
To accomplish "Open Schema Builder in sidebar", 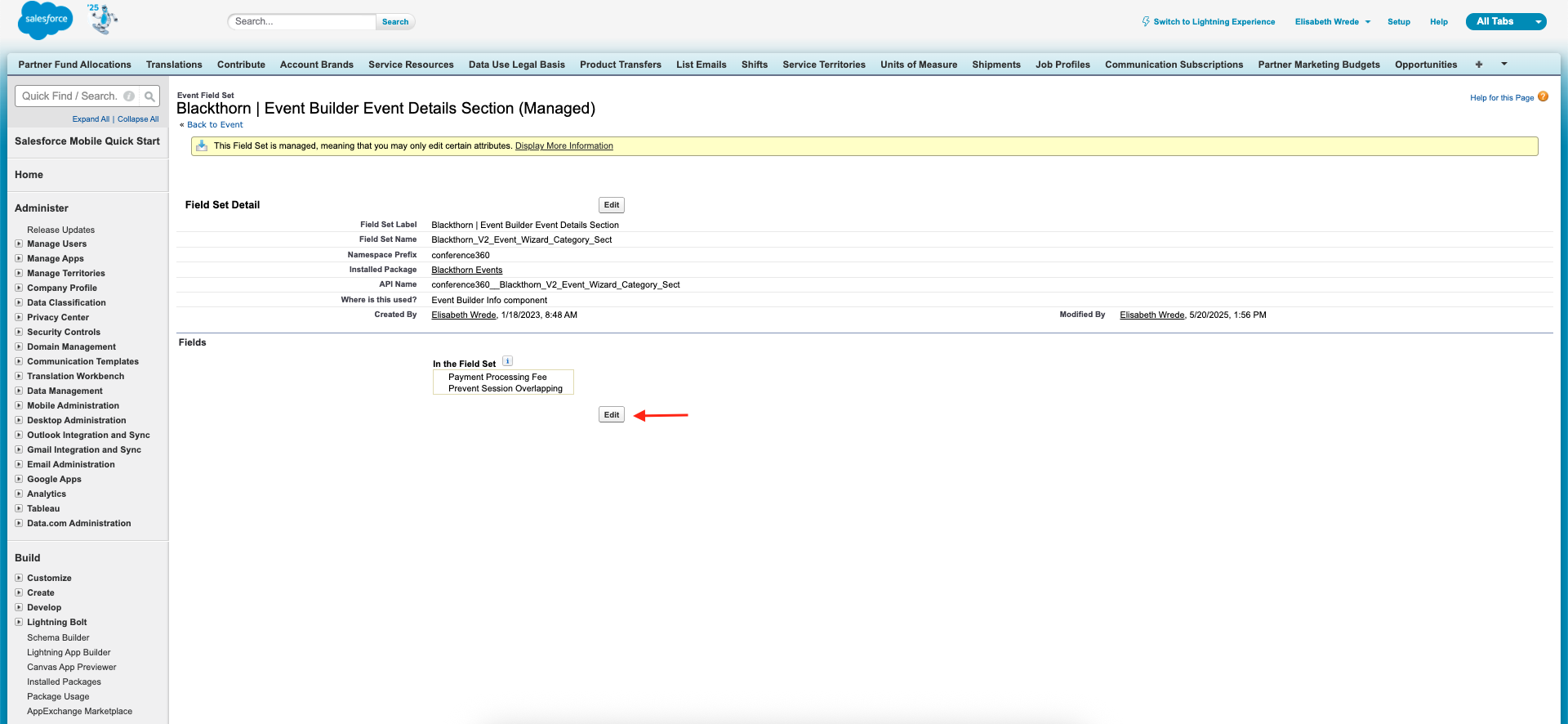I will point(58,638).
